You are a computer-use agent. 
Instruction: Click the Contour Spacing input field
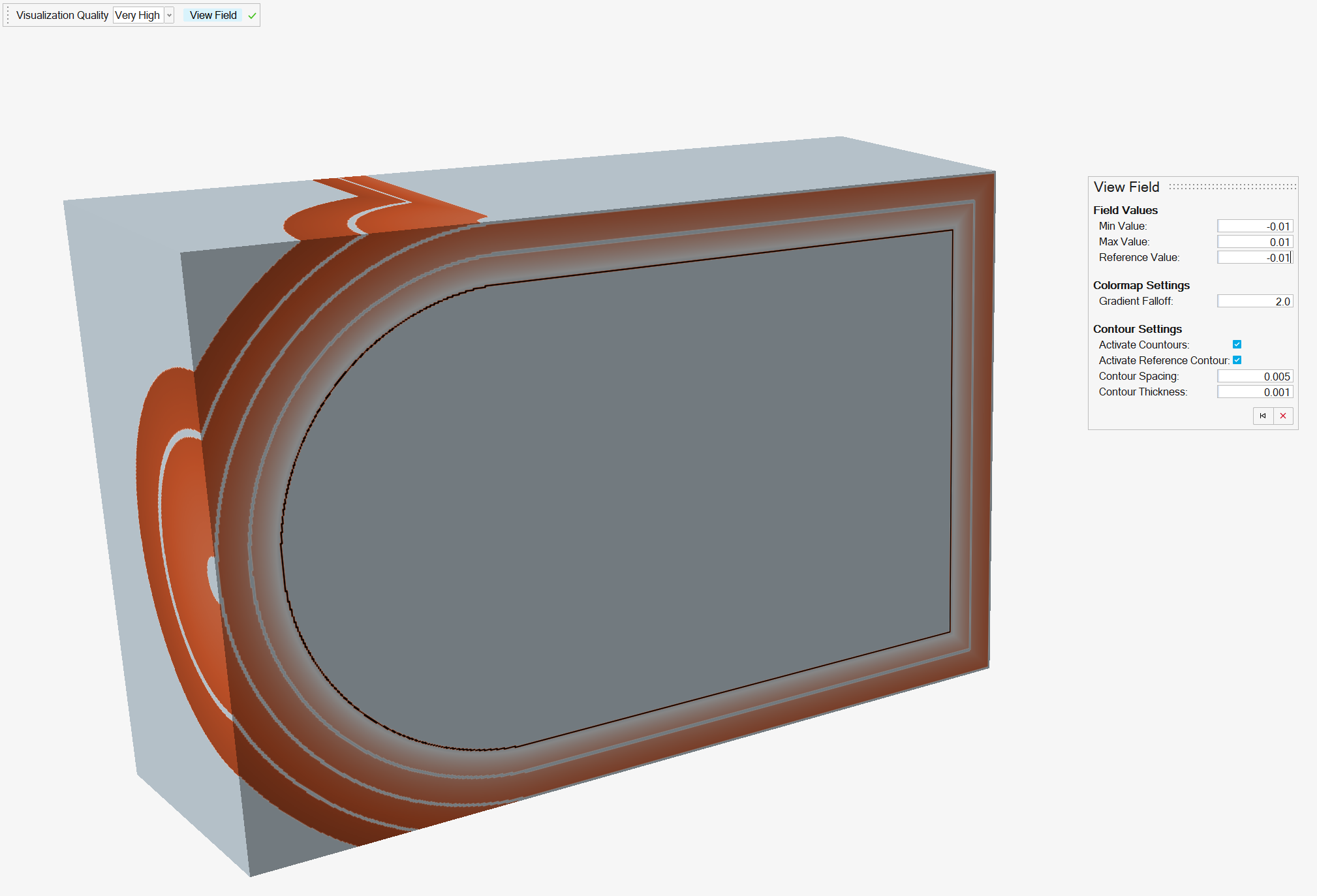(1254, 377)
